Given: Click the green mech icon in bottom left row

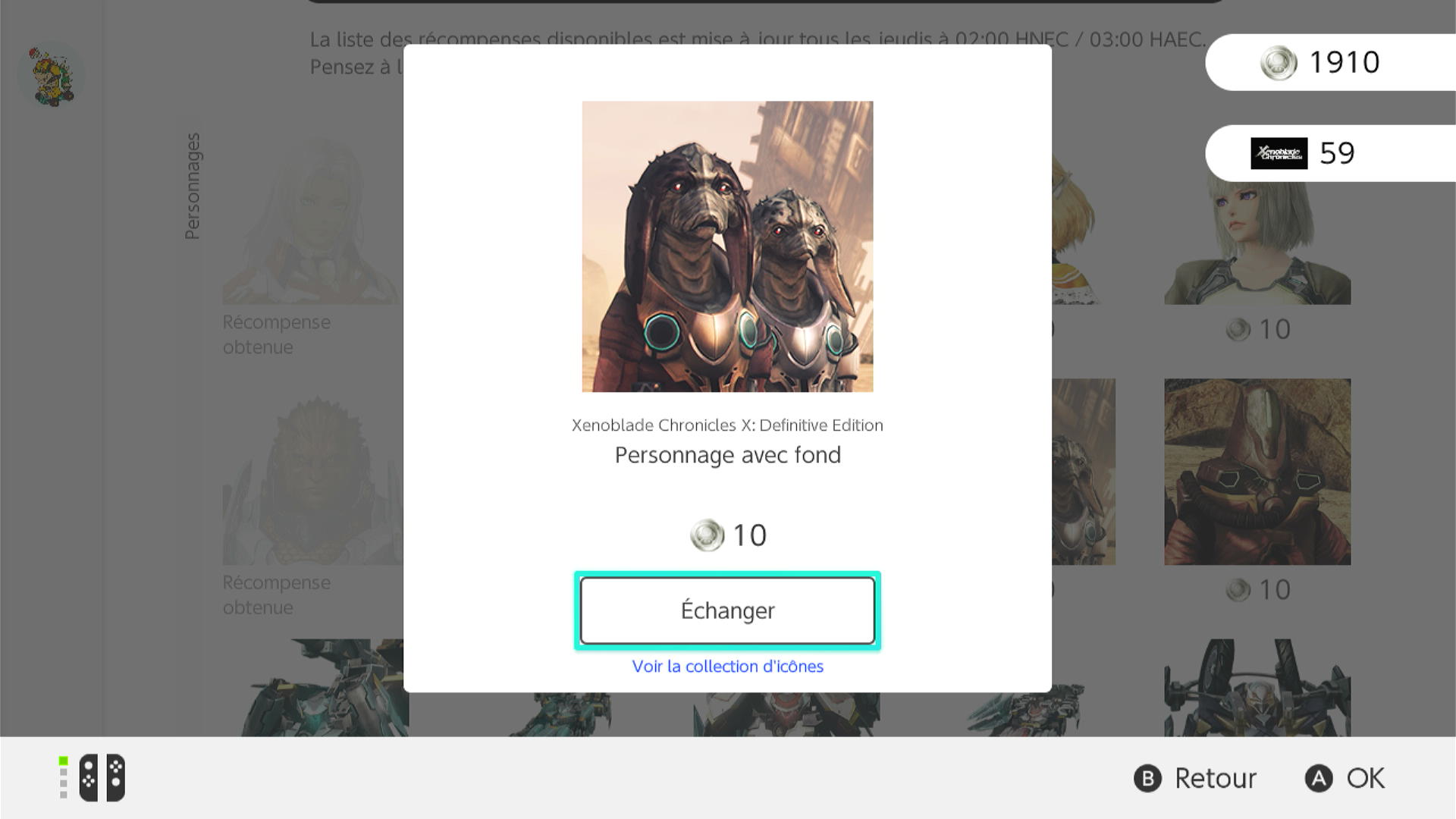Looking at the screenshot, I should 315,688.
